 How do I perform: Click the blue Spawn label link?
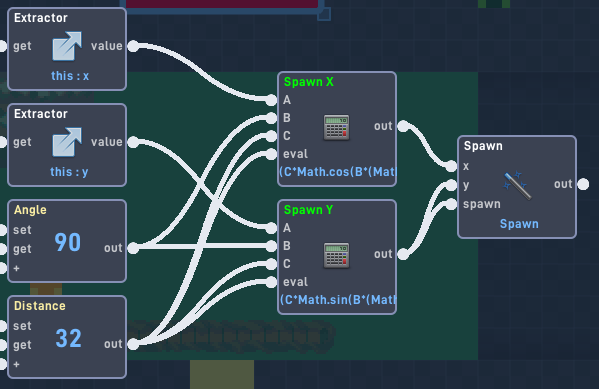click(519, 224)
